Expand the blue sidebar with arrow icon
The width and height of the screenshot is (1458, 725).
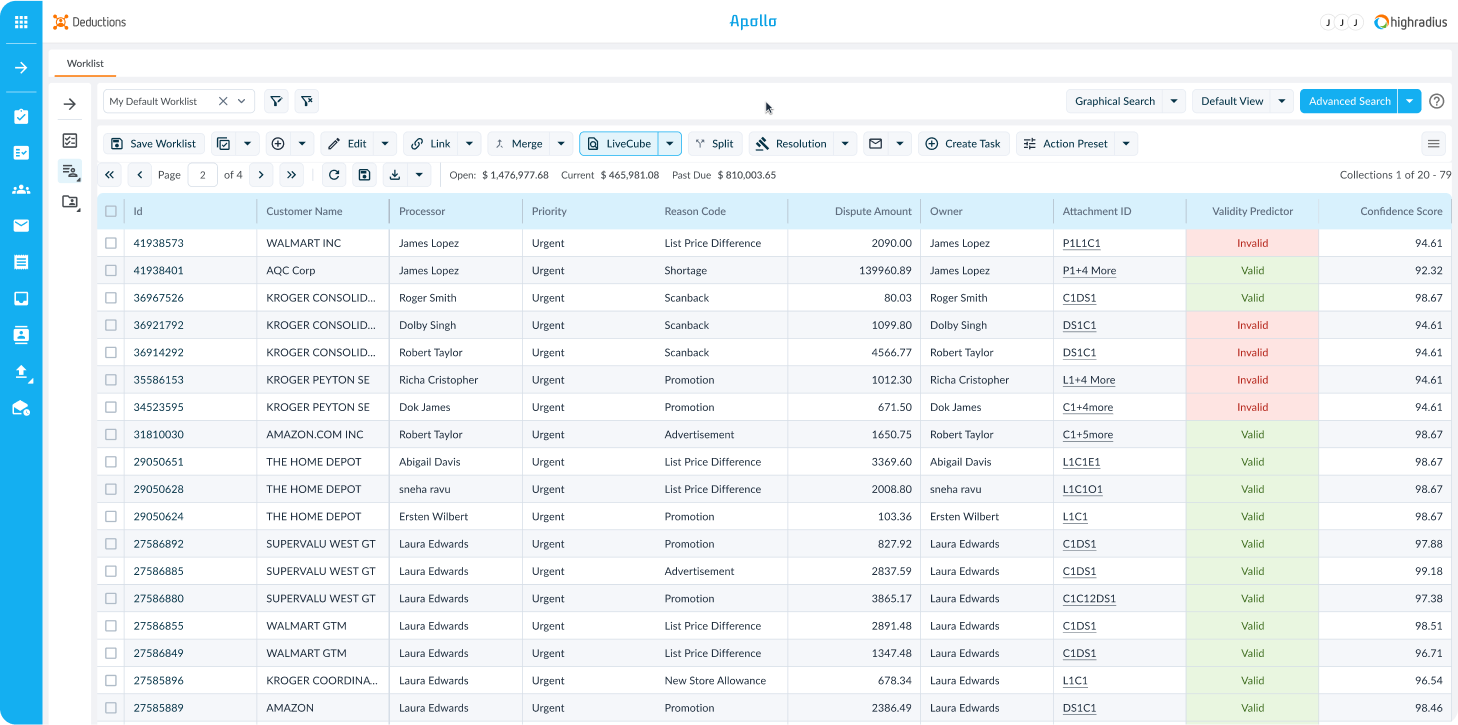coord(21,68)
